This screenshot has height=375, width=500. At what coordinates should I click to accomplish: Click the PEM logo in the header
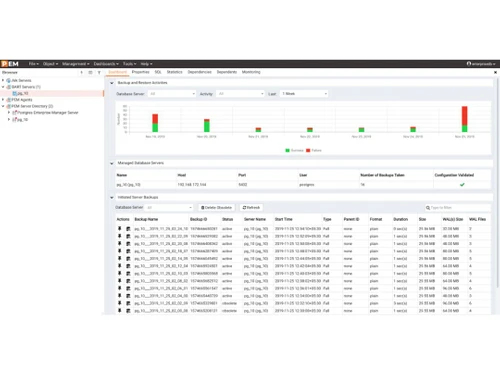click(x=10, y=64)
